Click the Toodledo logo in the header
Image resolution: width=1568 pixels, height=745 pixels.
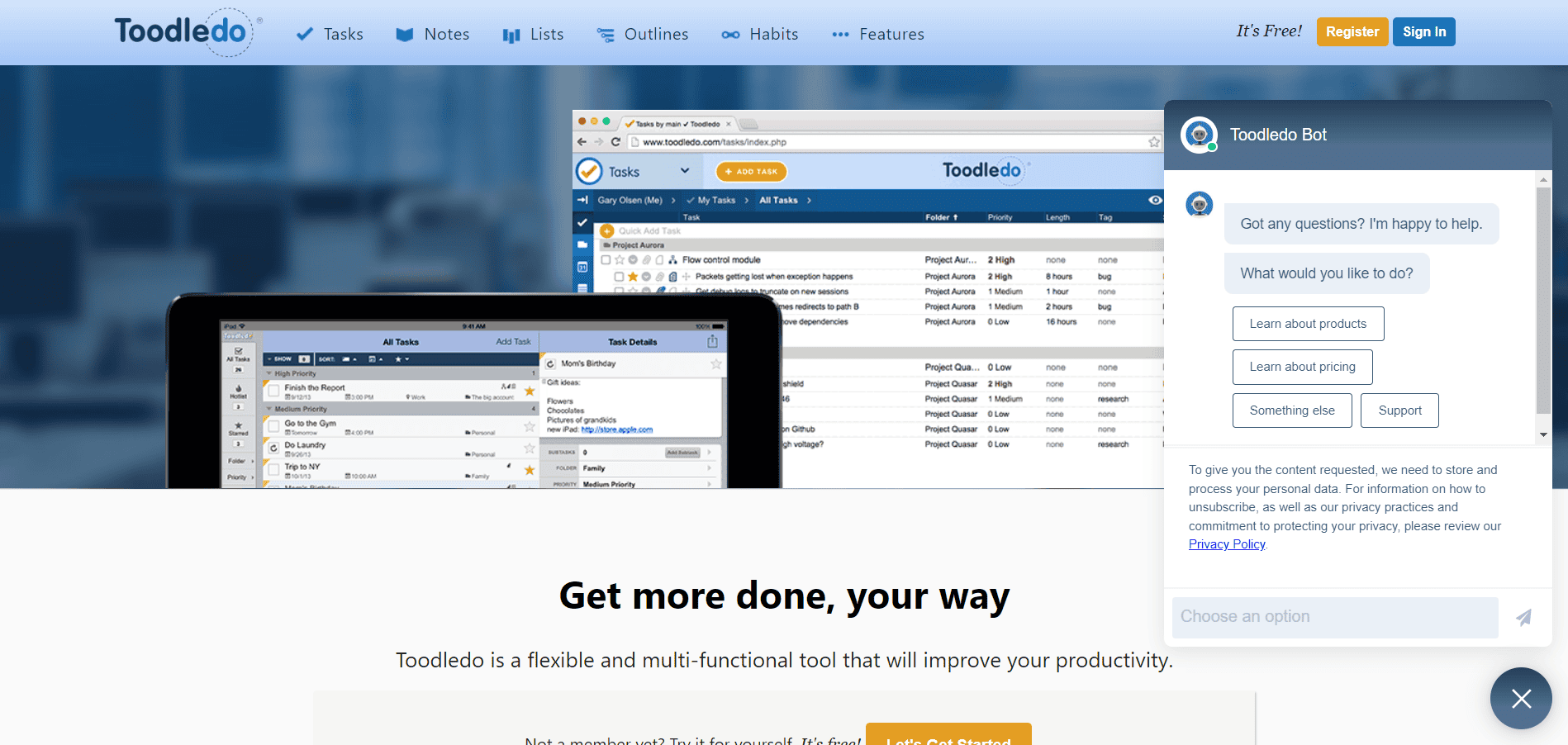188,32
